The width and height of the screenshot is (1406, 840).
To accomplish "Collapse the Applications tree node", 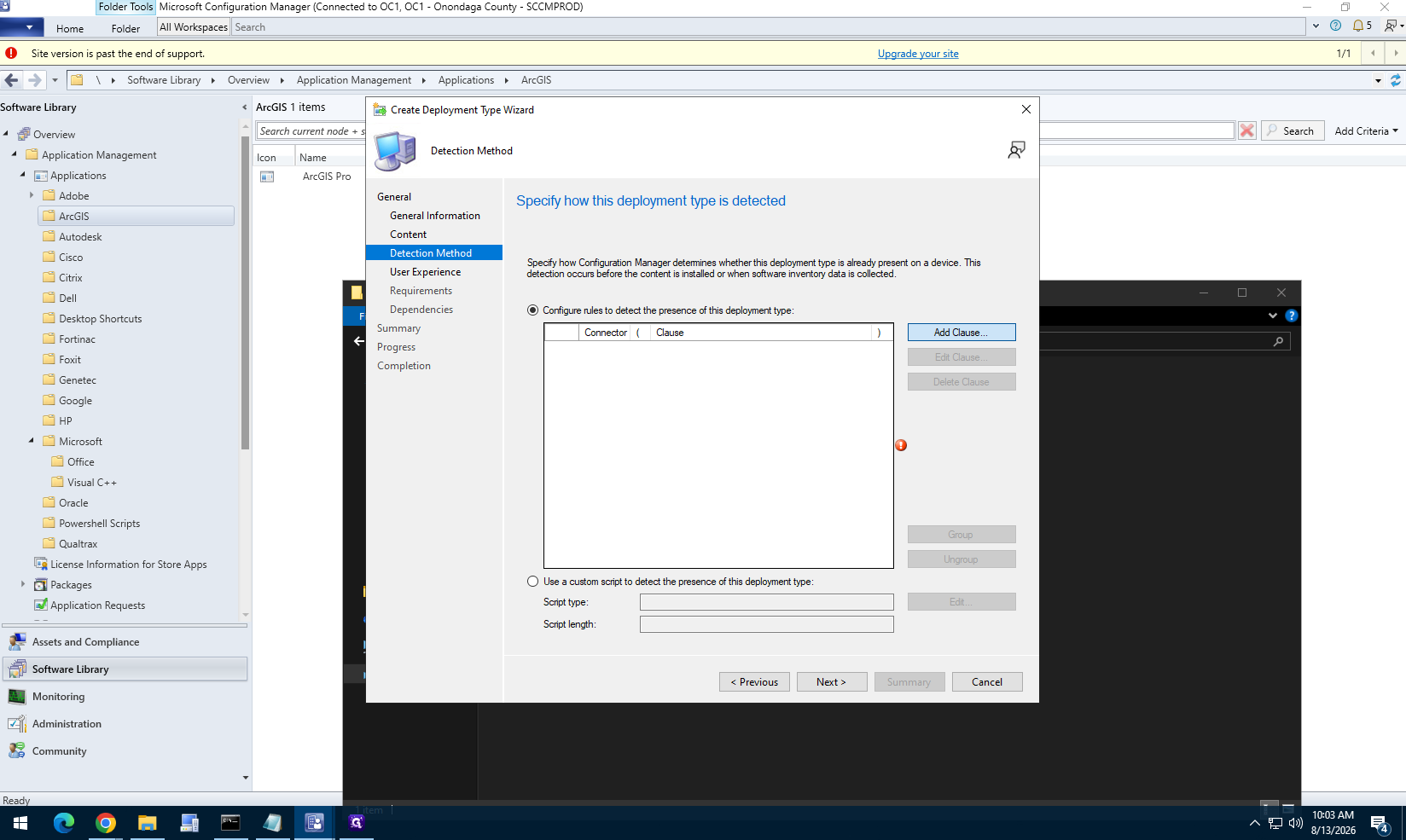I will coord(23,175).
